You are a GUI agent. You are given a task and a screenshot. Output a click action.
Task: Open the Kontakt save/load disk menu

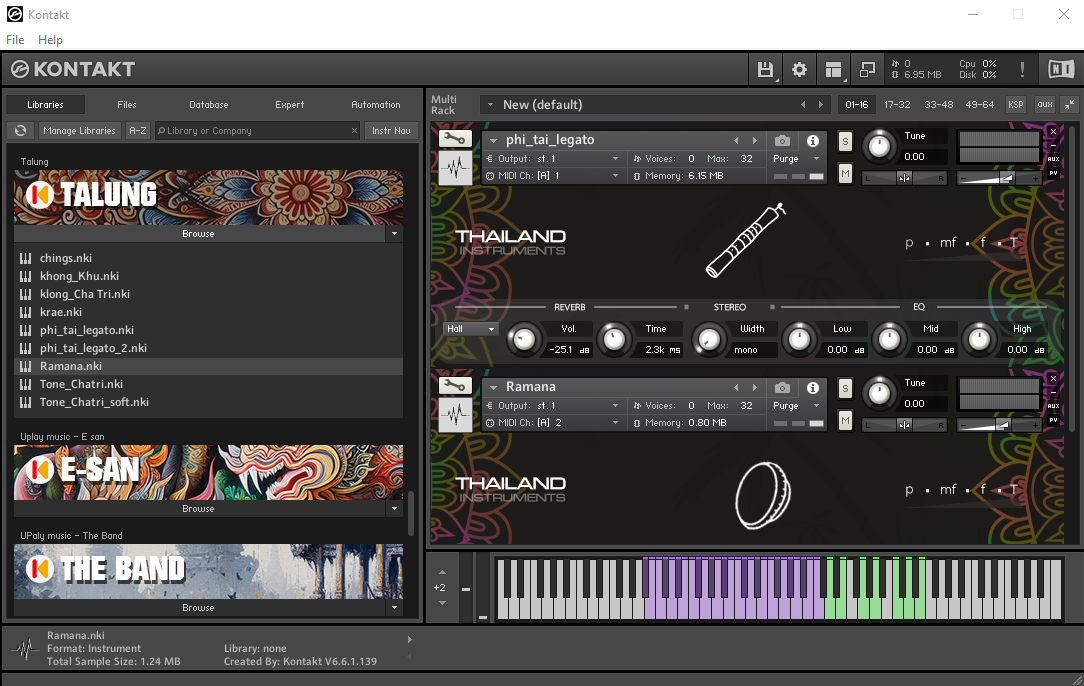[x=765, y=69]
